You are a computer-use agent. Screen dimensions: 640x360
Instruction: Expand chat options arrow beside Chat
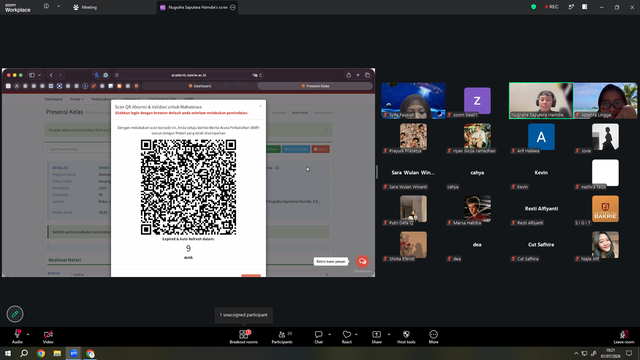pos(329,334)
